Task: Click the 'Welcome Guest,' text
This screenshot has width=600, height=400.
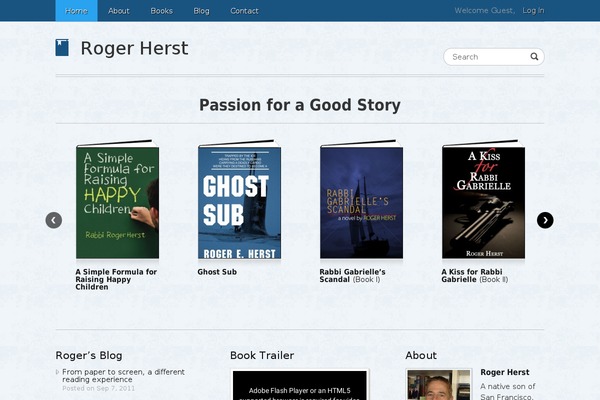Action: [x=484, y=11]
